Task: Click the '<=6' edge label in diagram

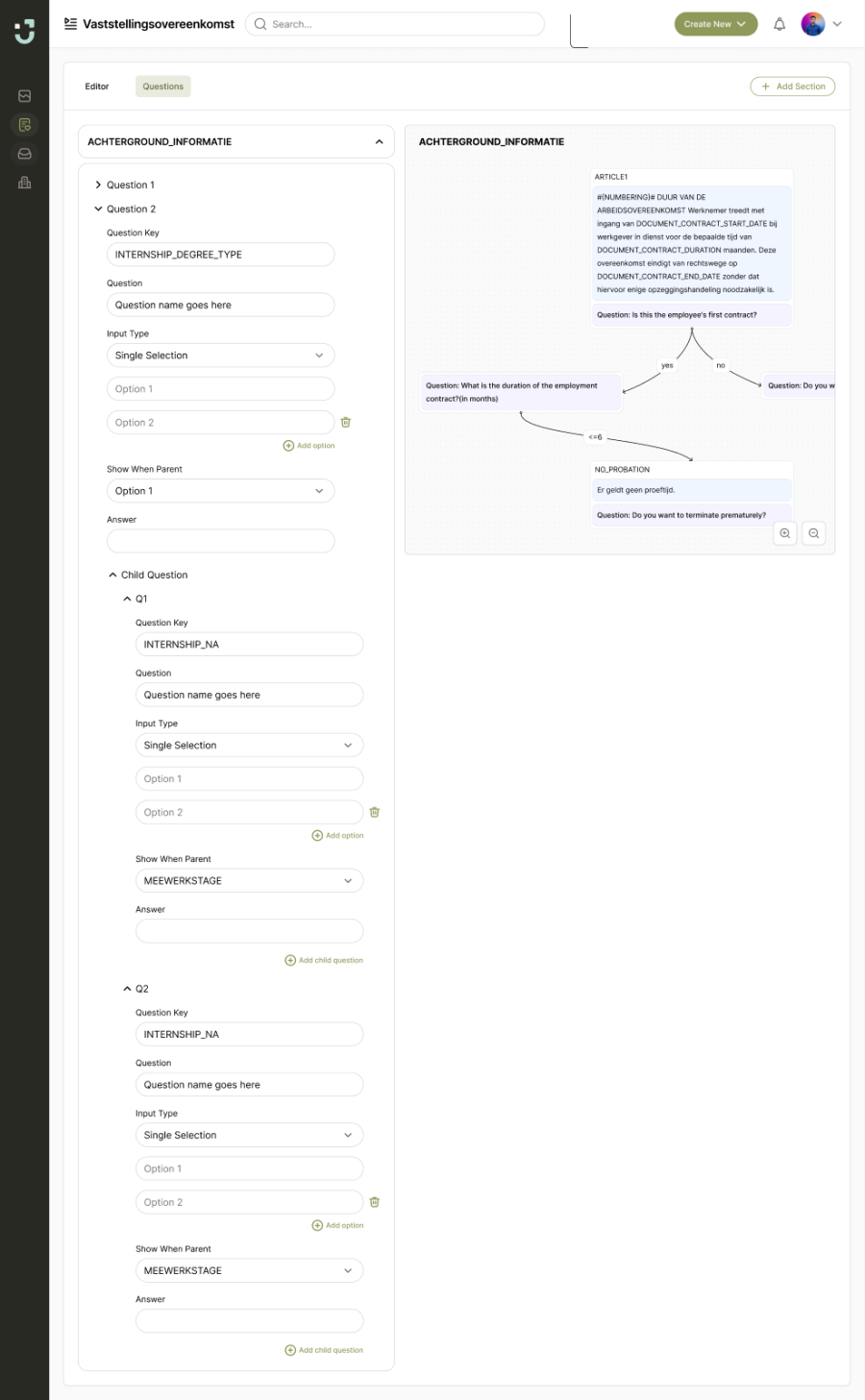Action: pos(596,437)
